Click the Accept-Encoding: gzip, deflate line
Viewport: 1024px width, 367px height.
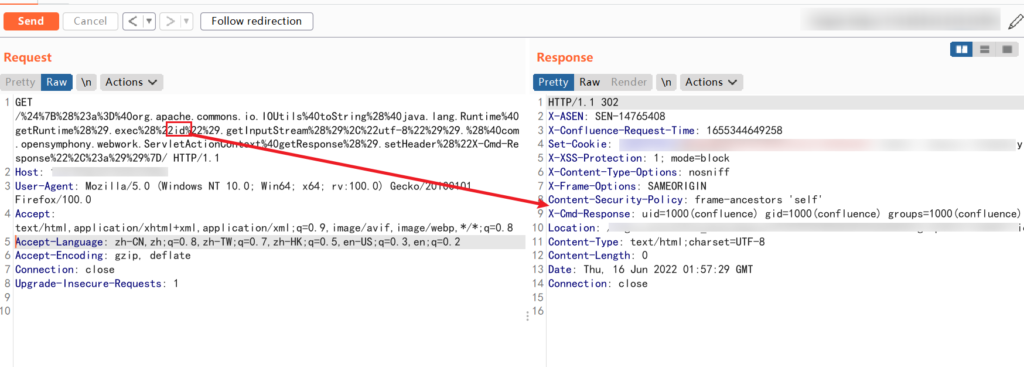[x=103, y=256]
